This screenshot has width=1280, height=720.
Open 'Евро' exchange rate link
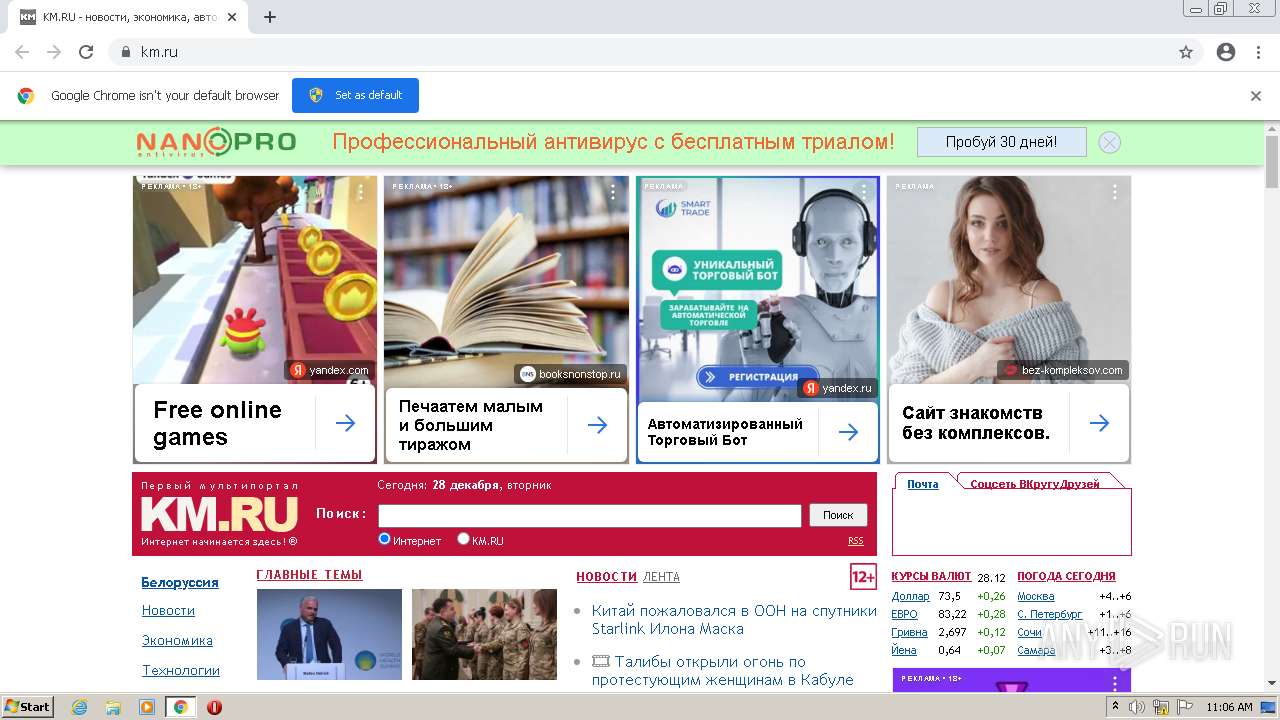(904, 614)
